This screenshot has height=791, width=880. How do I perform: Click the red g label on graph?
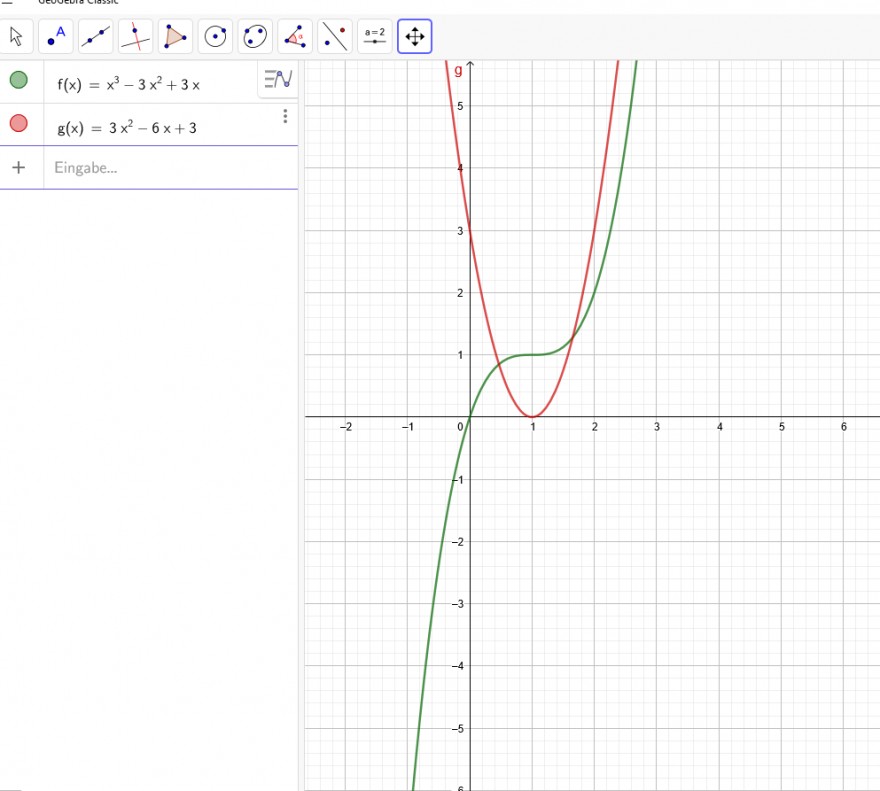tap(459, 71)
